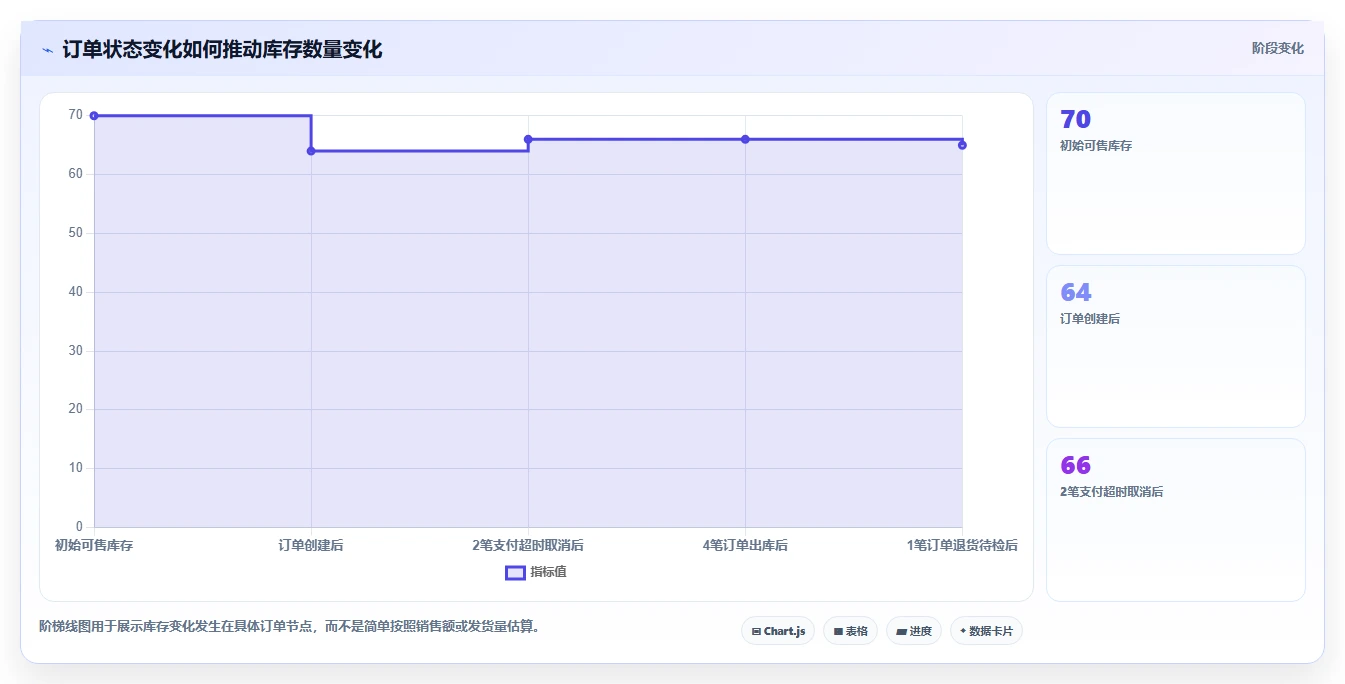The width and height of the screenshot is (1345, 684).
Task: Click the y-axis label 20
Action: 75,409
